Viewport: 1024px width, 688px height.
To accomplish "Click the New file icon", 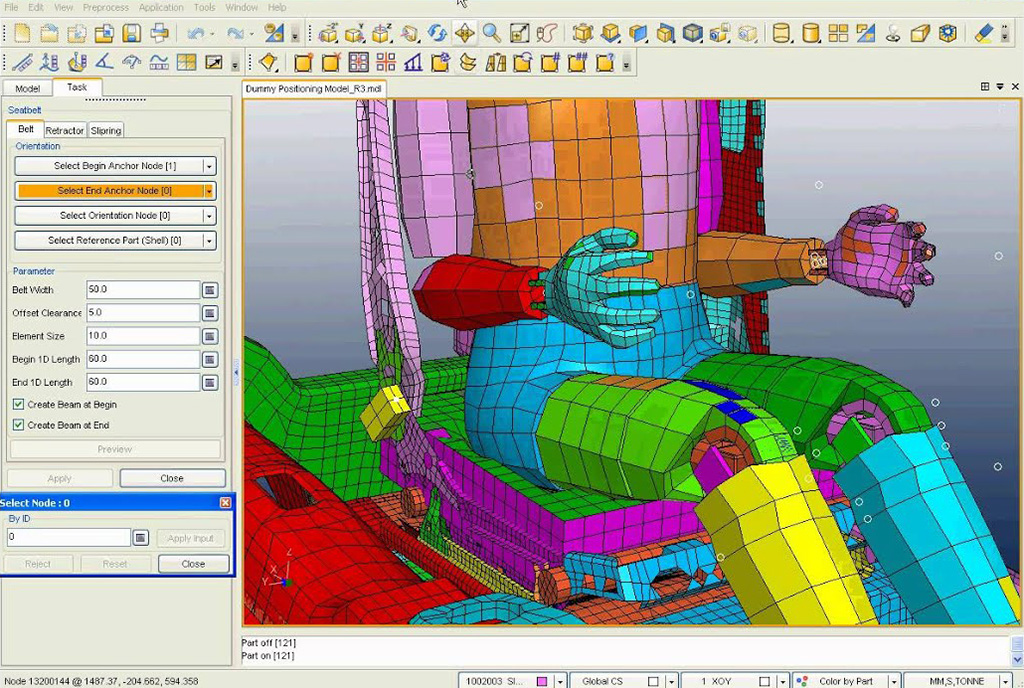I will tap(21, 33).
